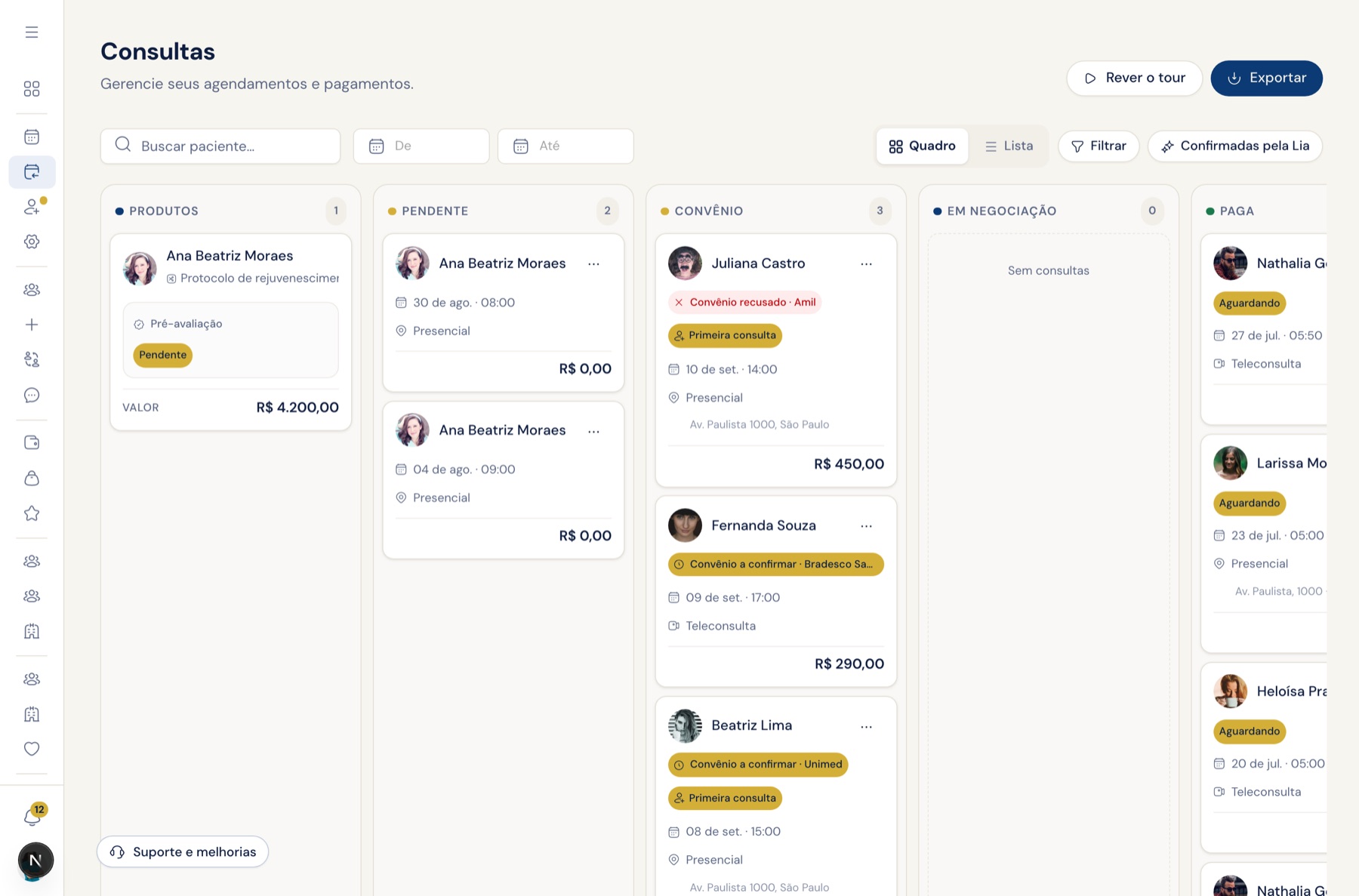
Task: Click the Sem consultas placeholder text
Action: click(1048, 271)
